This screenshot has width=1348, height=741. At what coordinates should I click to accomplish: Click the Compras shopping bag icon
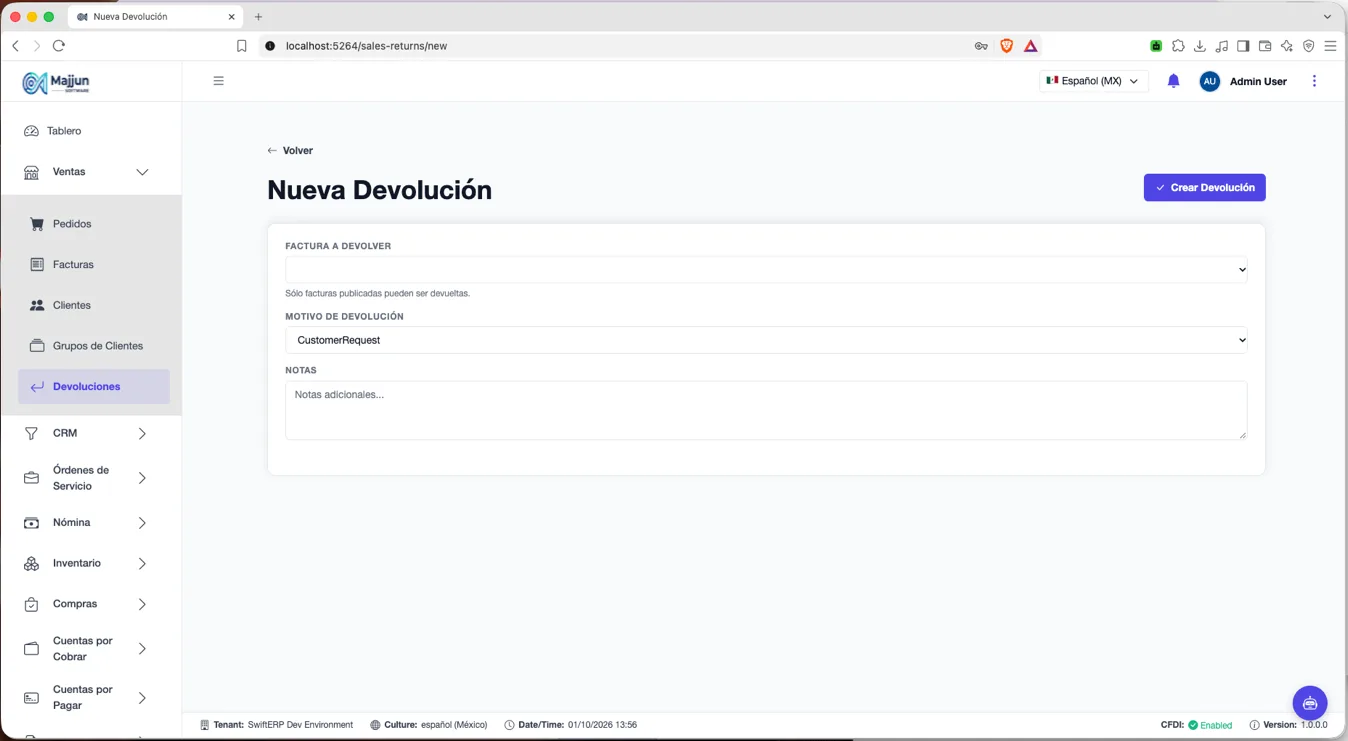point(31,604)
